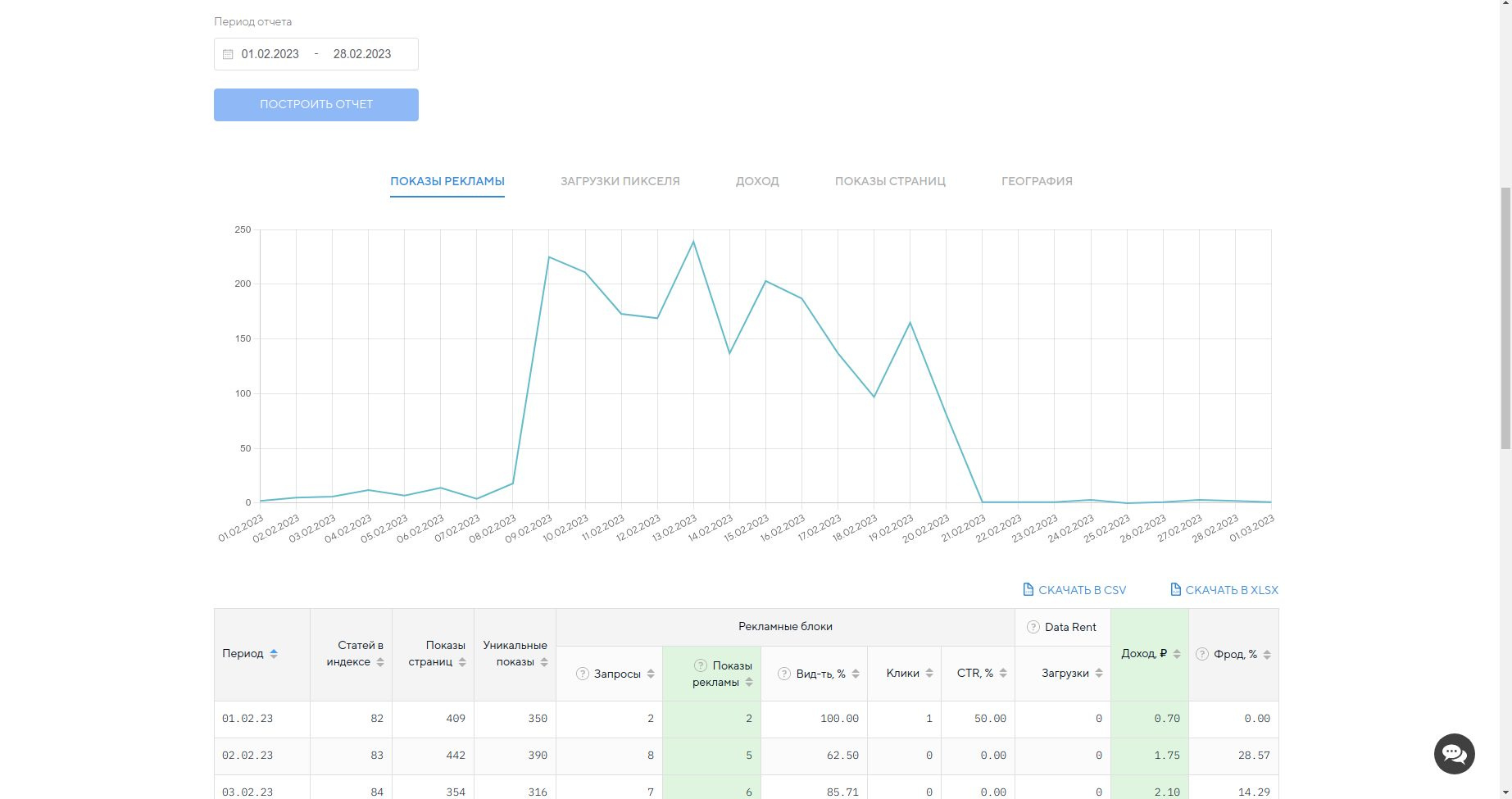Viewport: 1512px width, 799px height.
Task: Sort table by CTR, % arrows
Action: tap(1003, 673)
